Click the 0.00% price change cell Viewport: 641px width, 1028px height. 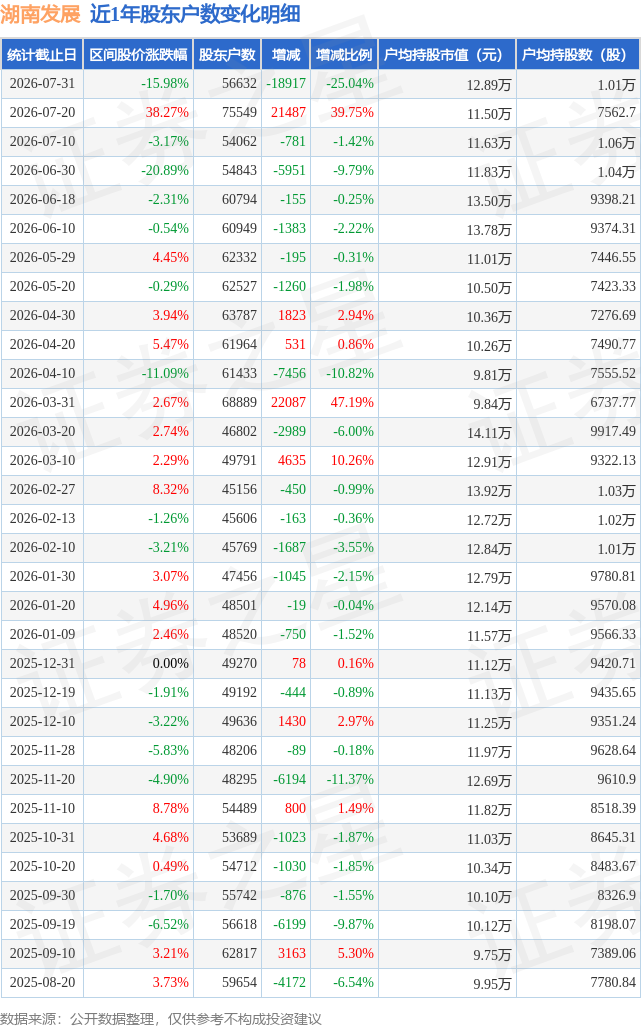(170, 663)
